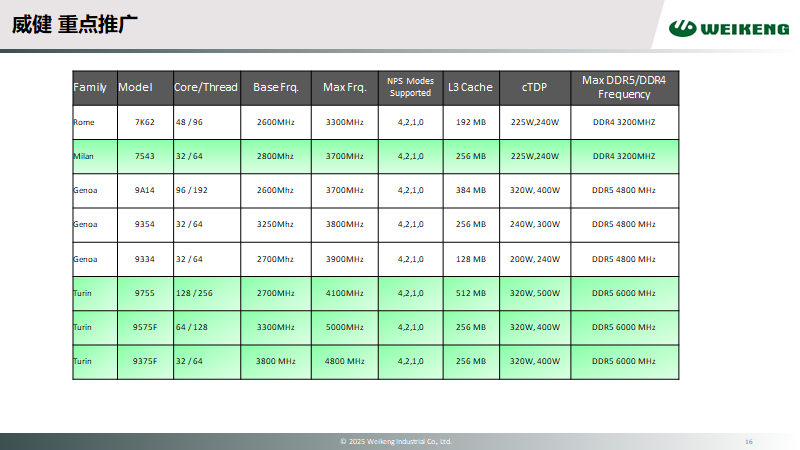Click slide page number 16

(x=748, y=442)
